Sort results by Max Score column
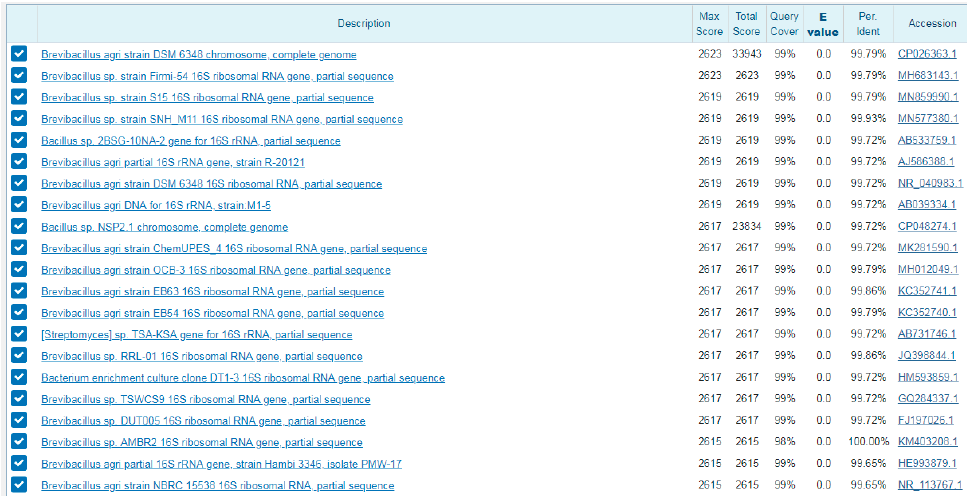The width and height of the screenshot is (967, 500). [709, 24]
